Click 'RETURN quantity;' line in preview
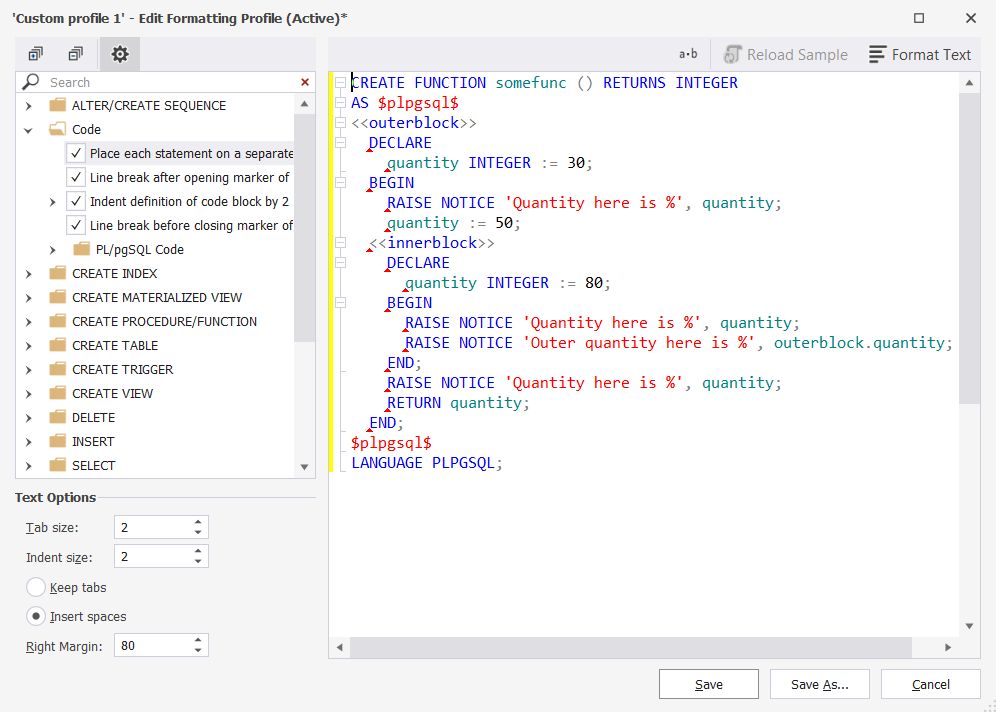This screenshot has height=712, width=996. click(x=458, y=403)
